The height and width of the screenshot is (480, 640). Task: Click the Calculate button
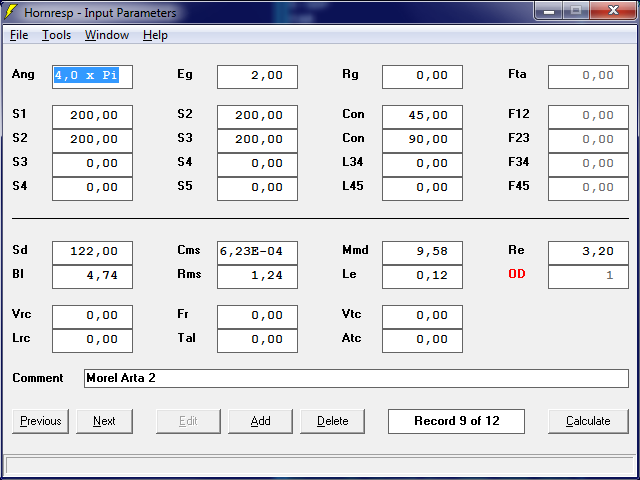pyautogui.click(x=588, y=421)
